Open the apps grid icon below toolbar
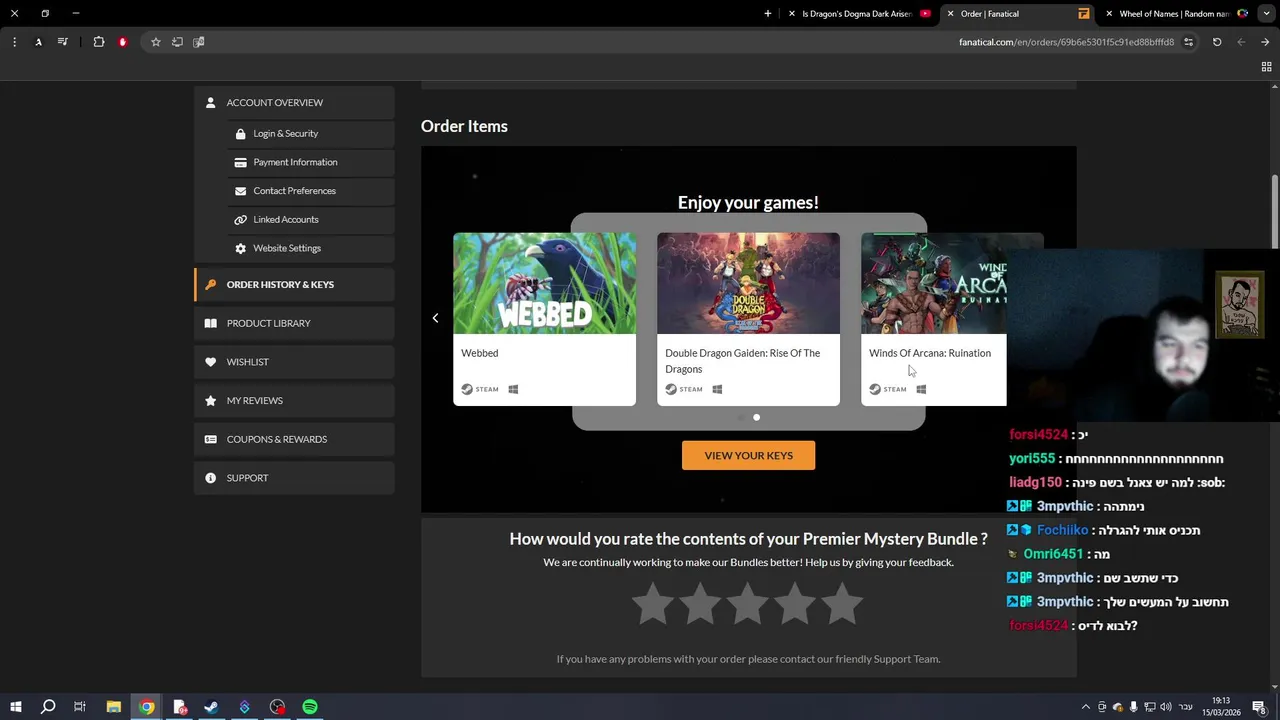This screenshot has height=720, width=1280. 1266,67
